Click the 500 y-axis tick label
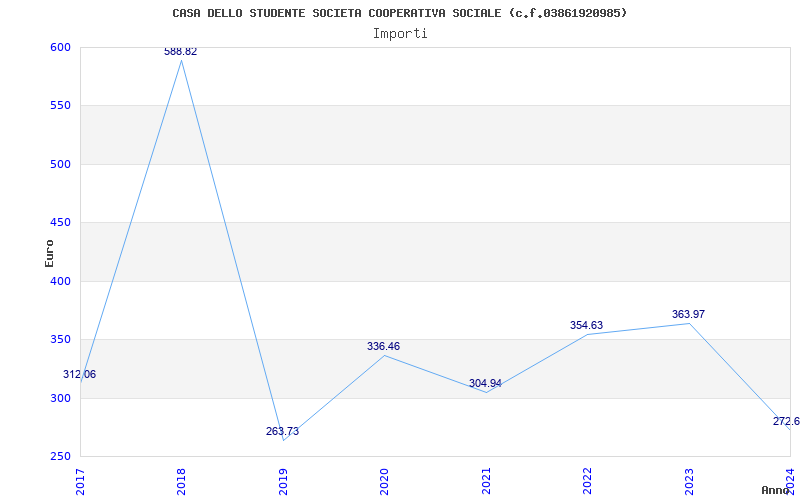 click(x=60, y=164)
